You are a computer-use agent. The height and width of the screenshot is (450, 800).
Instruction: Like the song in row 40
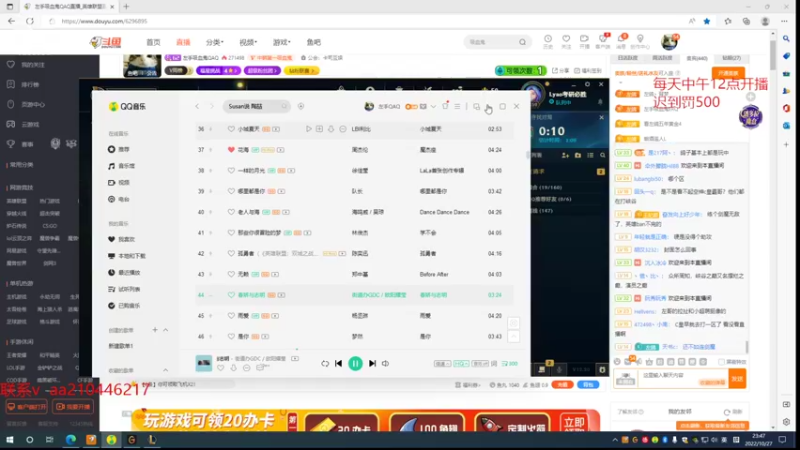pos(231,212)
